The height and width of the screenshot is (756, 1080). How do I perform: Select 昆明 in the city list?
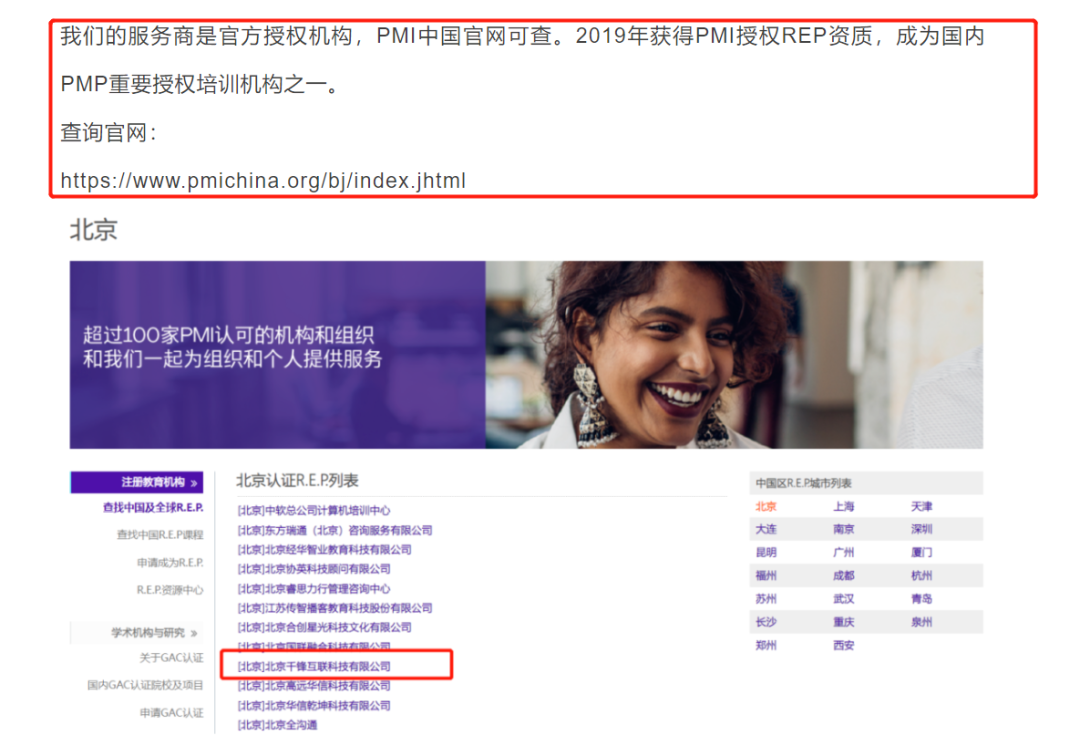tap(766, 552)
